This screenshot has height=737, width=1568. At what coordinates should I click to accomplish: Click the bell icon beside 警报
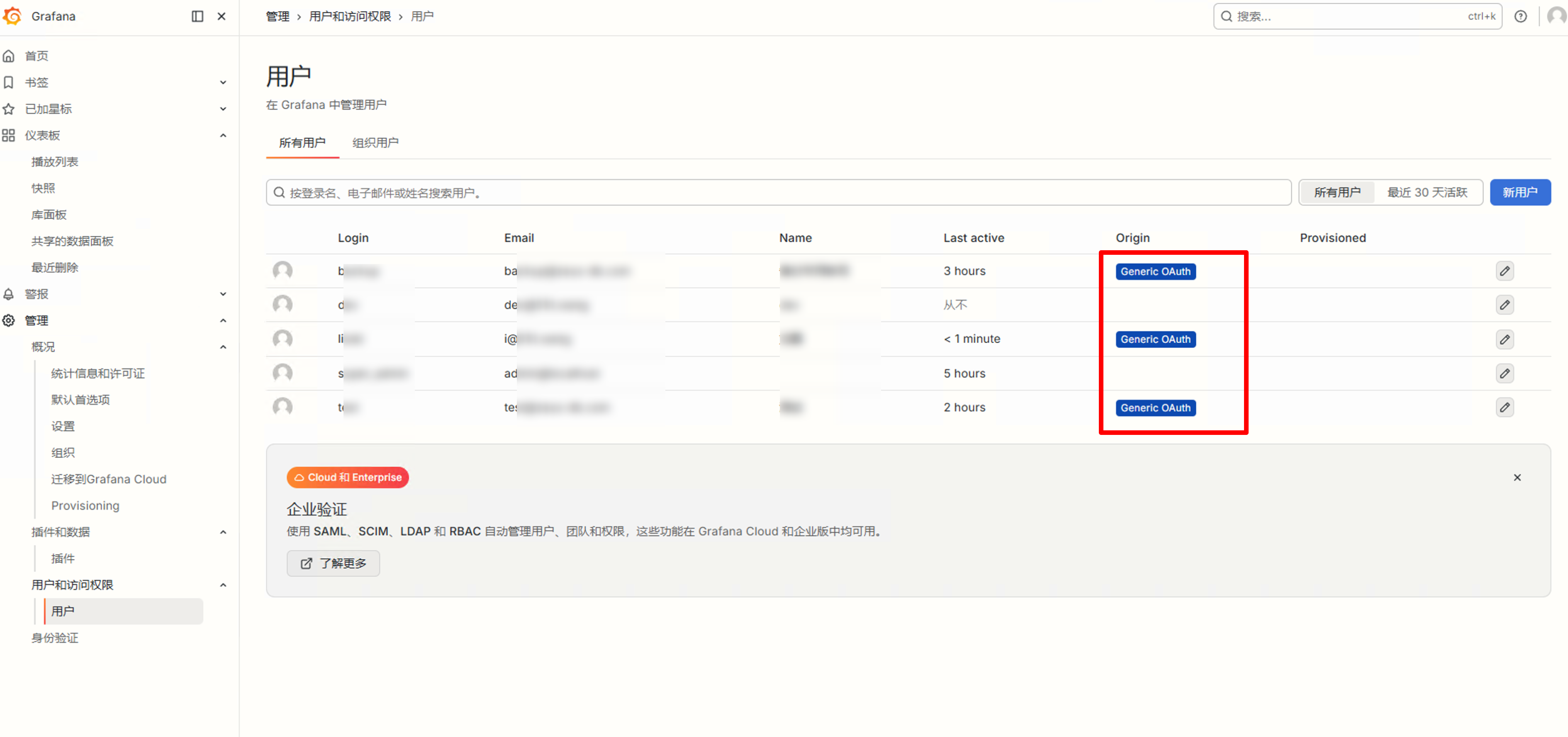(x=9, y=294)
